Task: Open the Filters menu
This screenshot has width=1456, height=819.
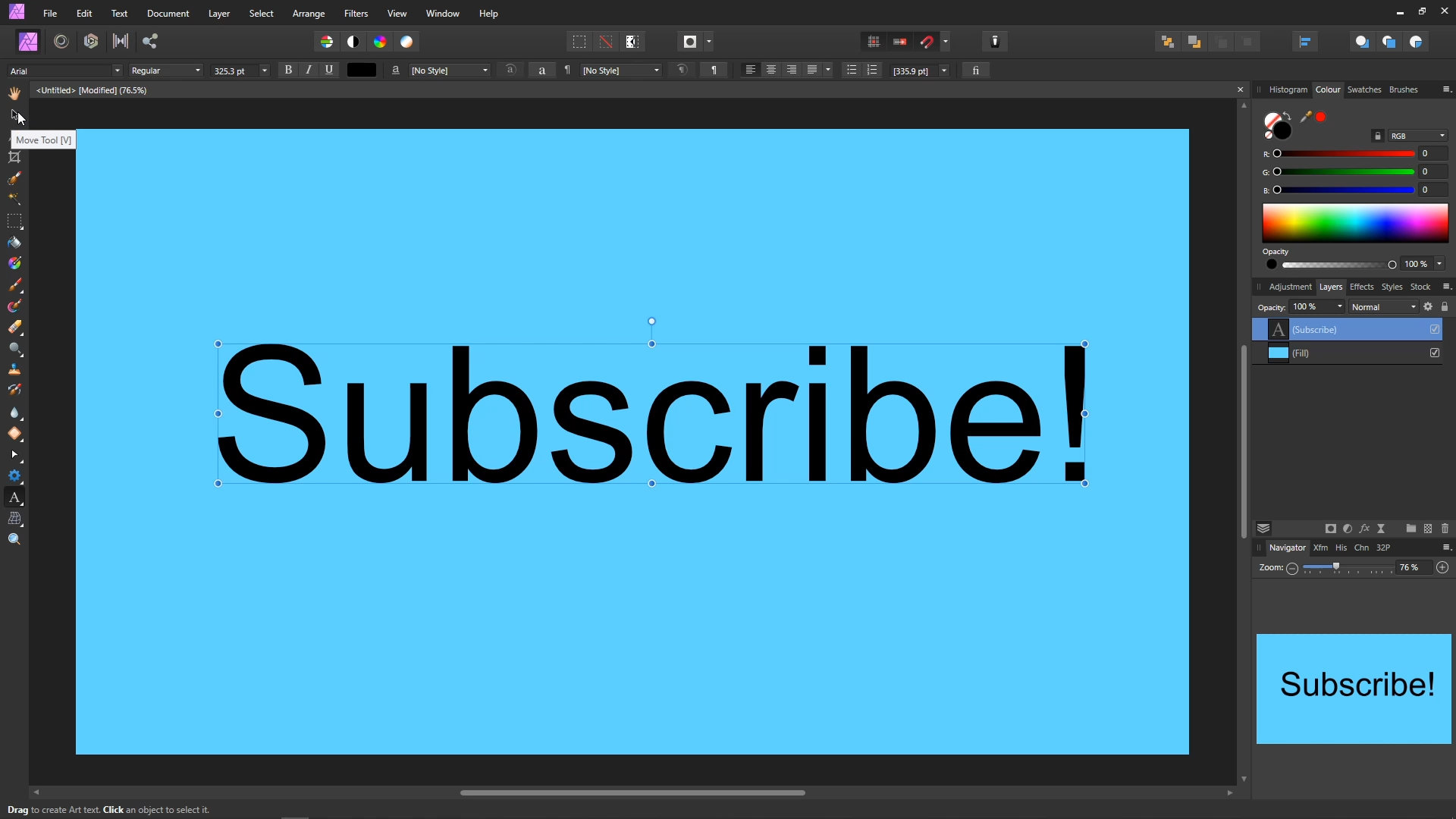Action: 355,14
